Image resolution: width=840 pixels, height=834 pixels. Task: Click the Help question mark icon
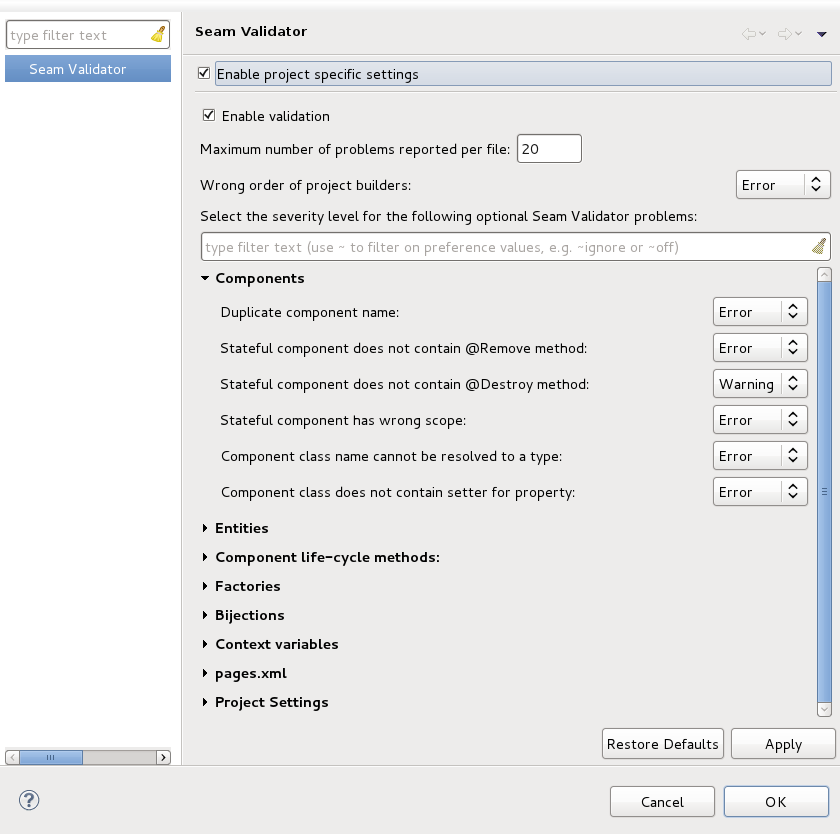(x=29, y=800)
